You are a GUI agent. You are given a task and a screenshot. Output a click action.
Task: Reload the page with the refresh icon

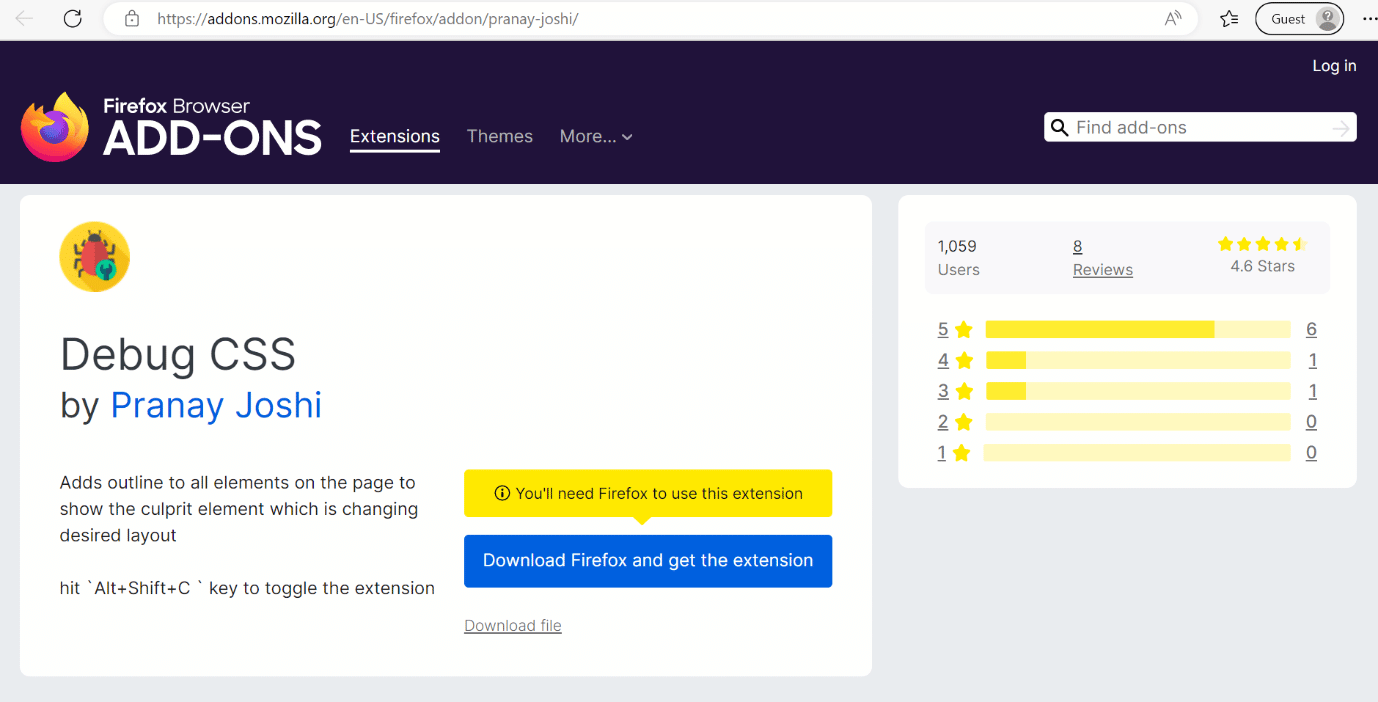tap(72, 19)
